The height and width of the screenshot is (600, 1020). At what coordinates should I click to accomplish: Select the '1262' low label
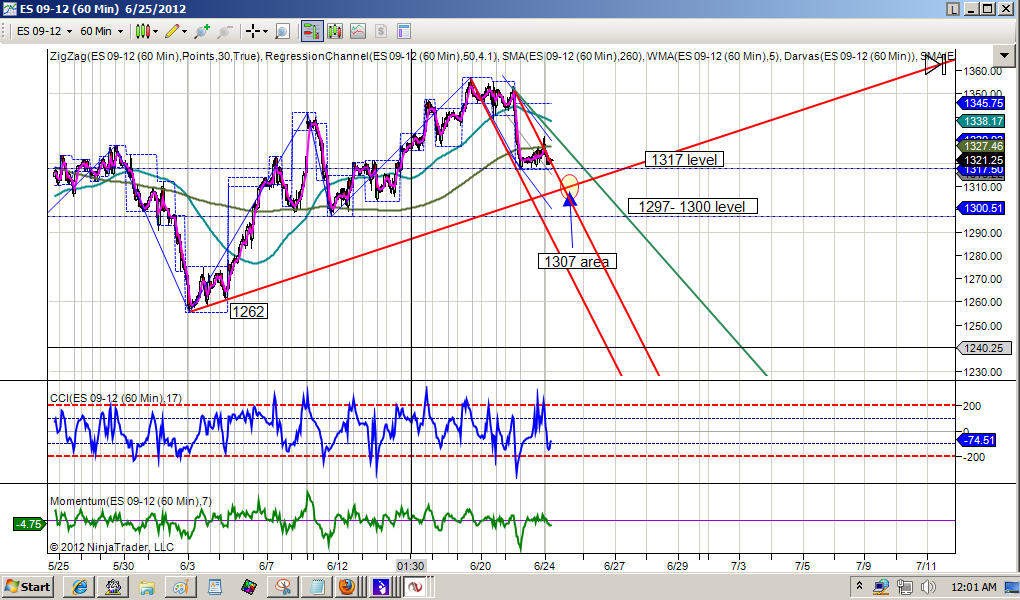click(248, 311)
